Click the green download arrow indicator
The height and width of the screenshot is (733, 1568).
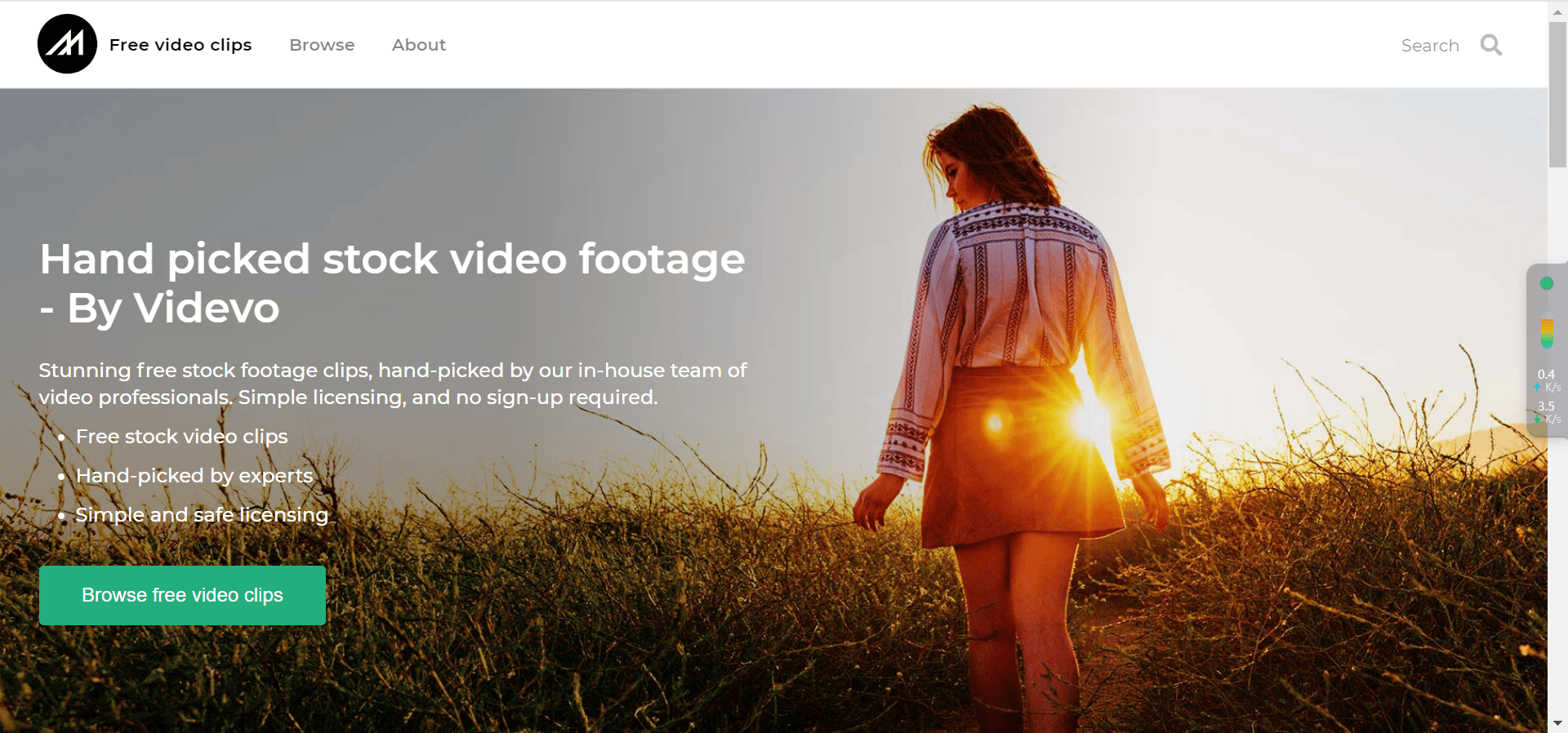pyautogui.click(x=1537, y=420)
